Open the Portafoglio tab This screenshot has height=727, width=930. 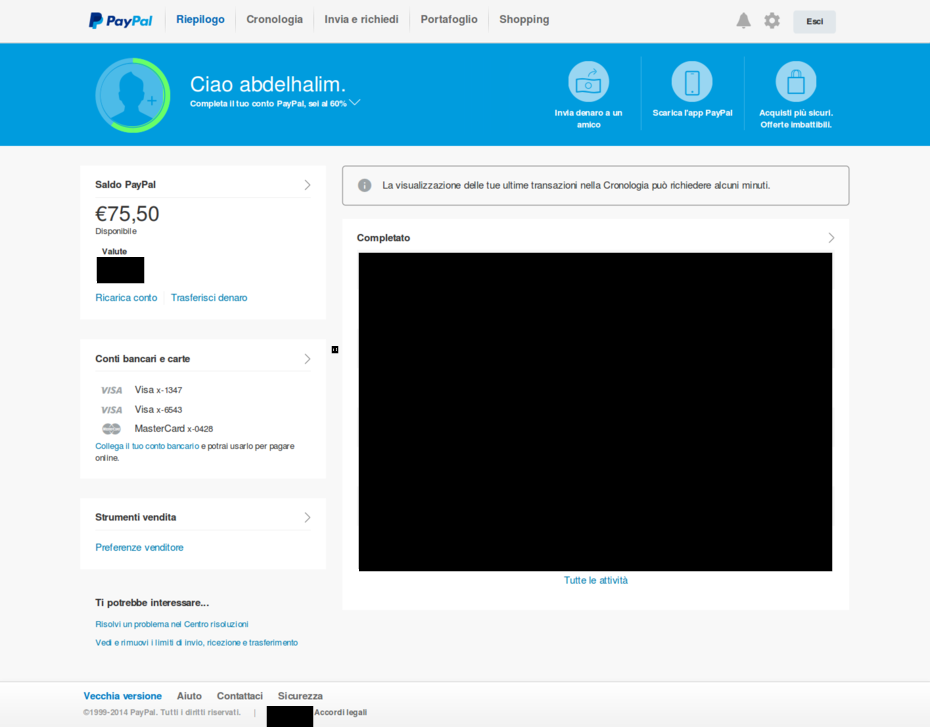point(449,20)
